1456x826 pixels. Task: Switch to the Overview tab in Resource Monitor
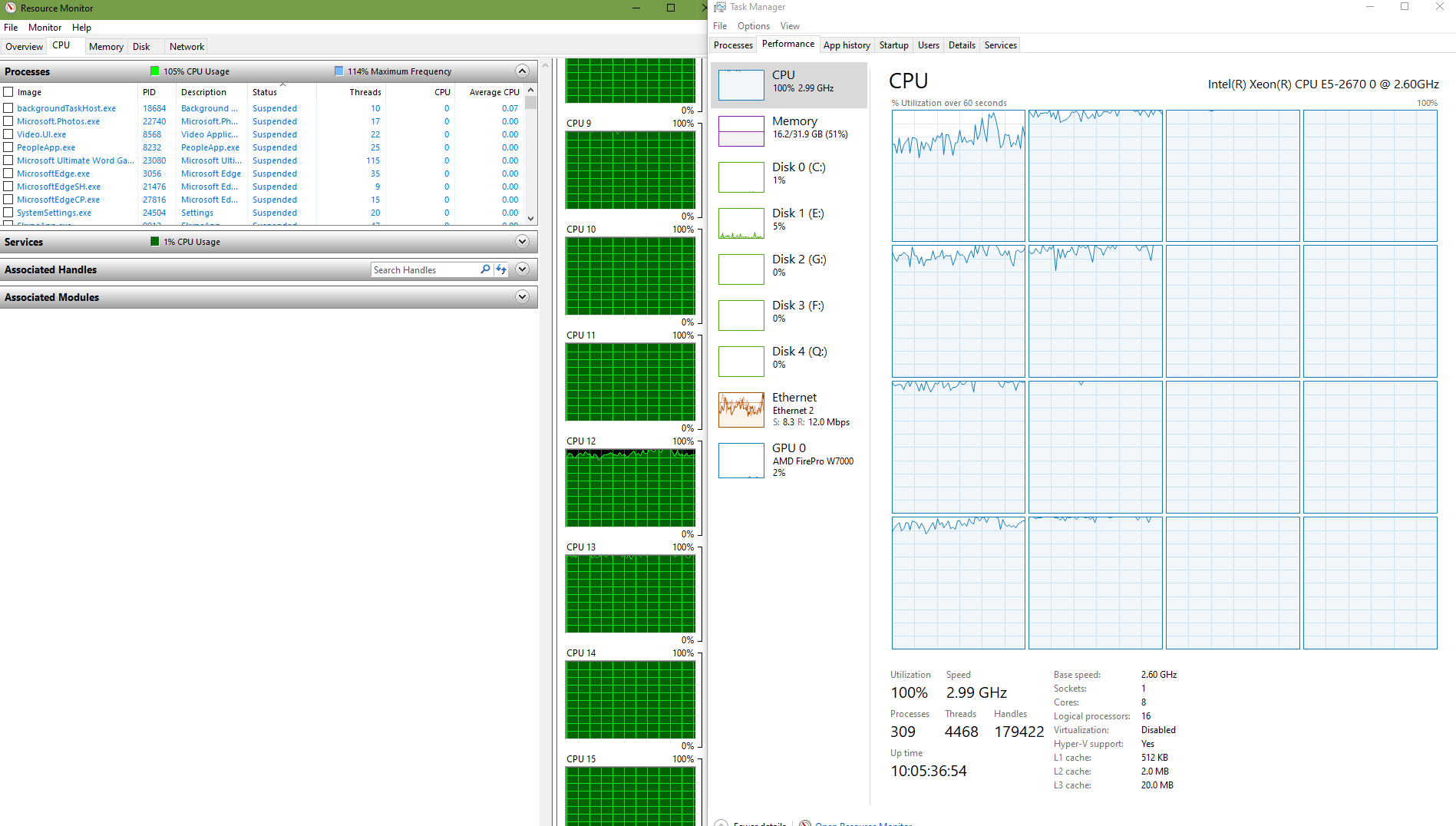pyautogui.click(x=24, y=47)
